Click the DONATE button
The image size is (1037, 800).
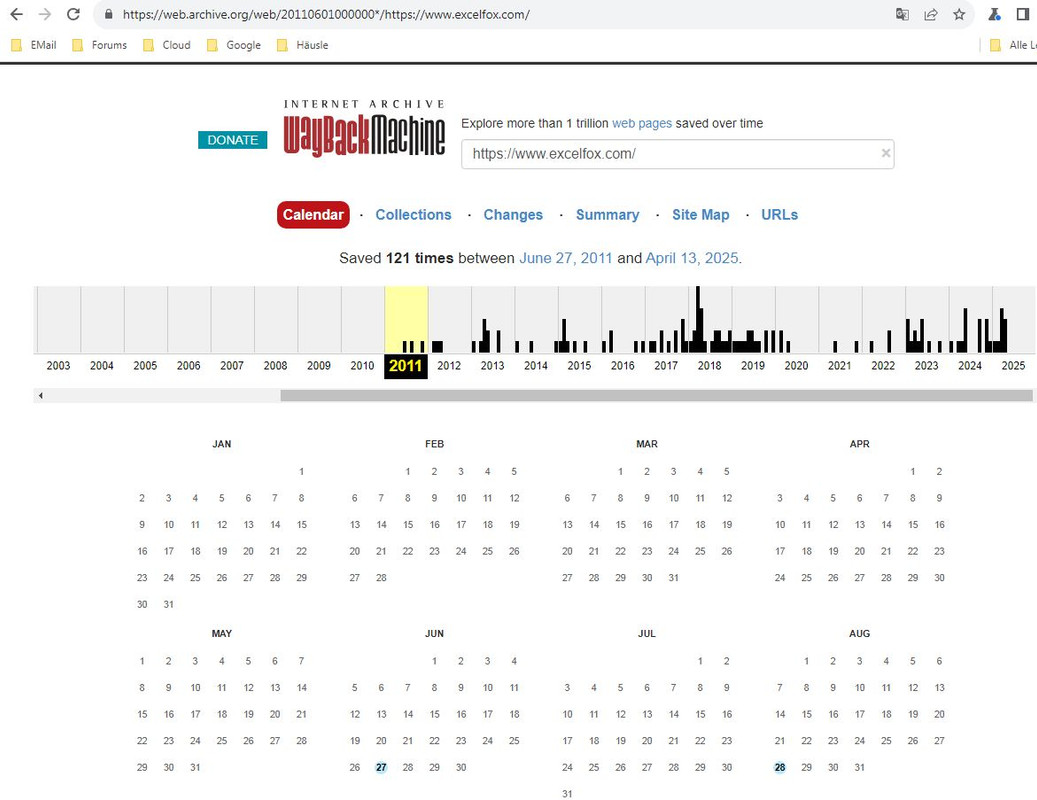(232, 140)
